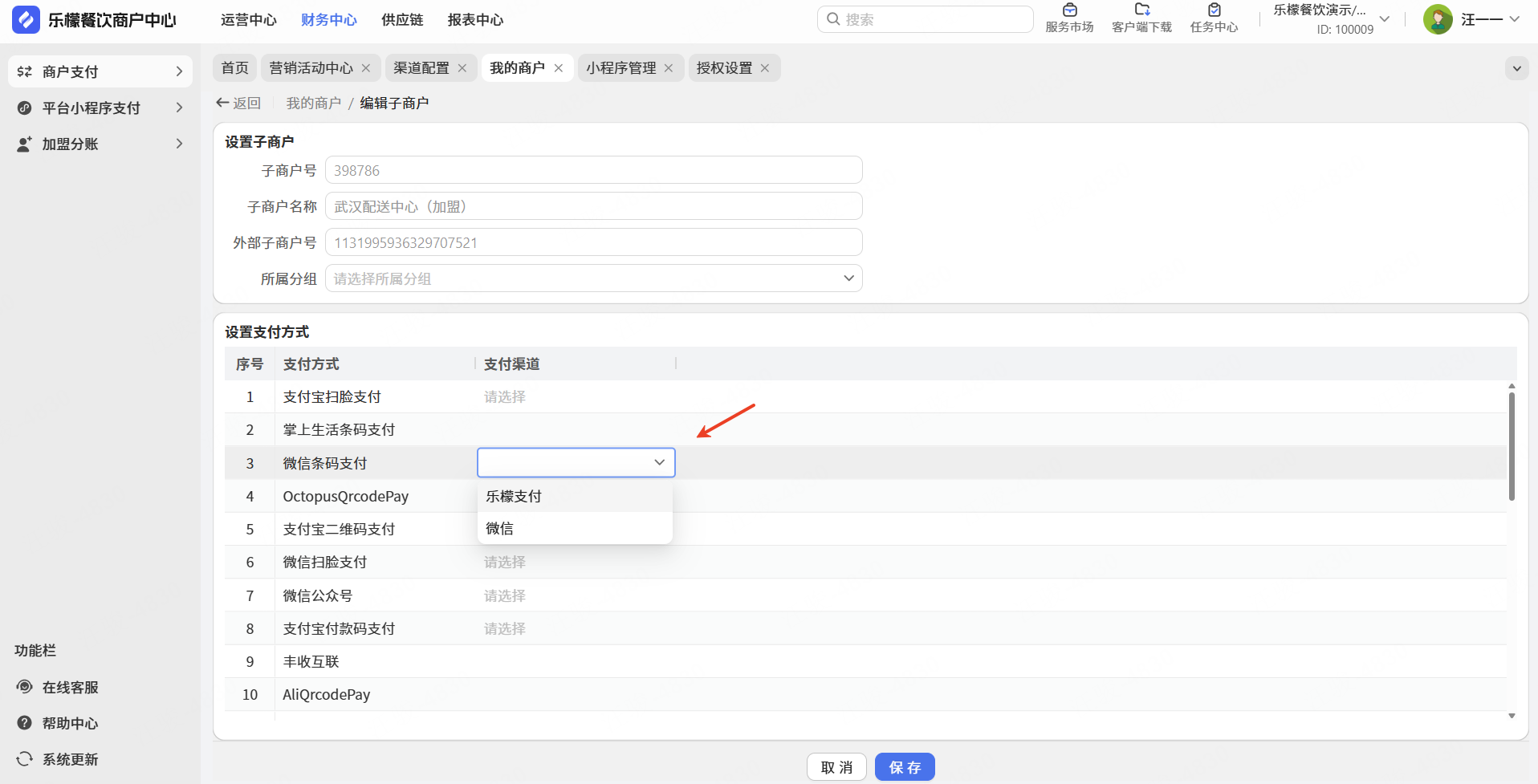Image resolution: width=1538 pixels, height=784 pixels.
Task: Choose 乐檬支付 from the dropdown list
Action: pyautogui.click(x=575, y=496)
